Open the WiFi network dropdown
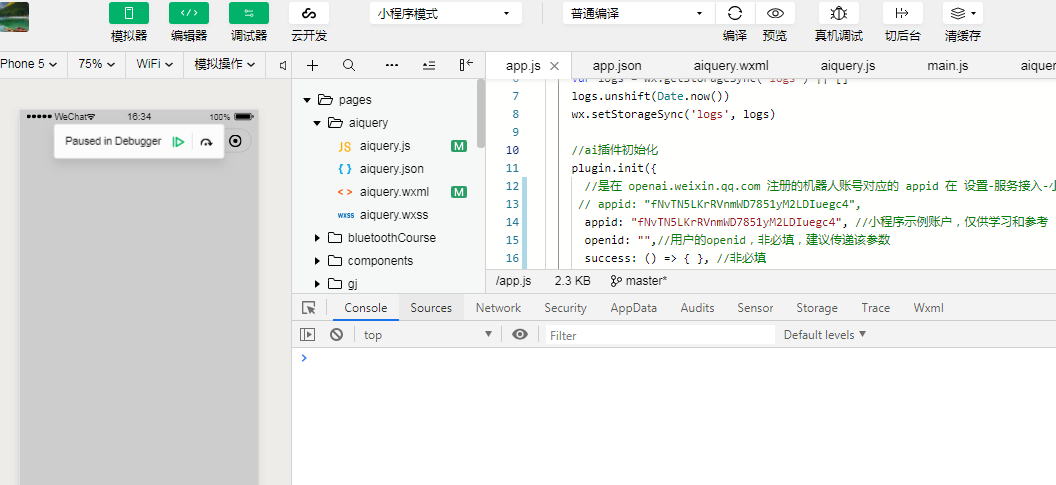 pos(155,64)
